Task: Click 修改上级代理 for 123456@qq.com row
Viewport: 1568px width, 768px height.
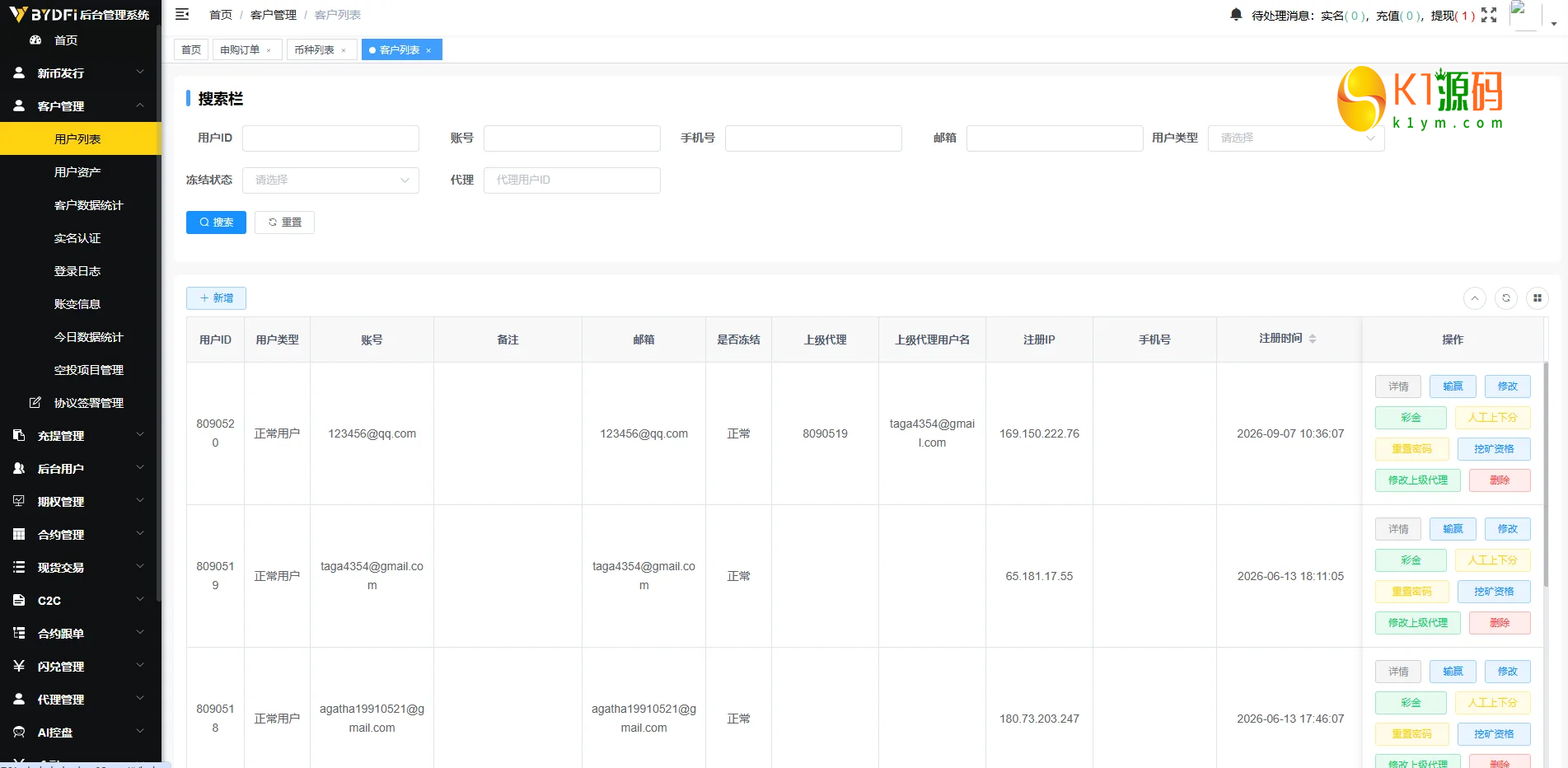Action: (x=1417, y=480)
